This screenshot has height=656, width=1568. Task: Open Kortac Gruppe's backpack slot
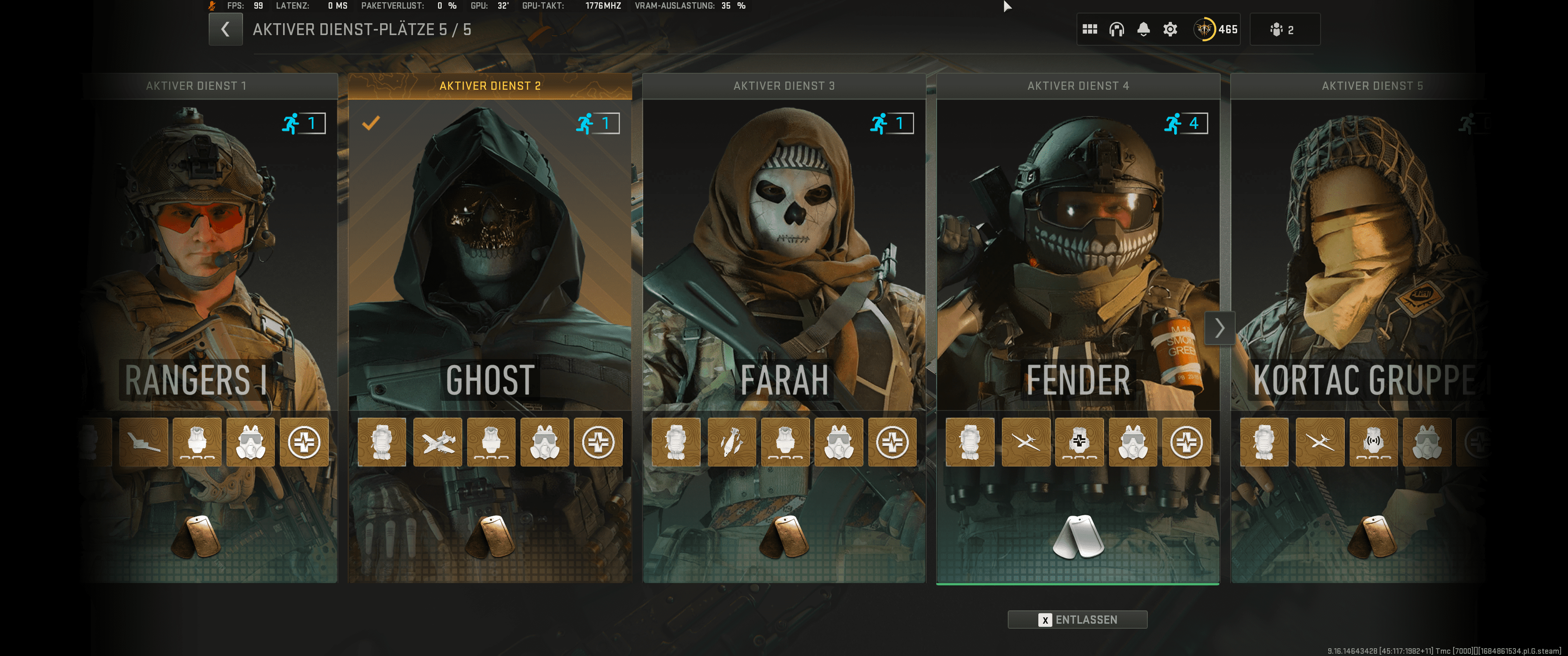pyautogui.click(x=1264, y=442)
